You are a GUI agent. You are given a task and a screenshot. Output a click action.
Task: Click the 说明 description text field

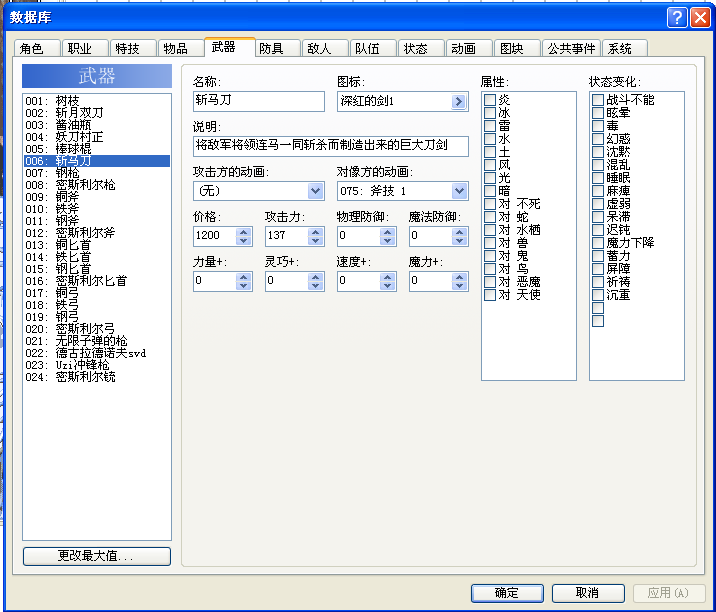pos(331,146)
